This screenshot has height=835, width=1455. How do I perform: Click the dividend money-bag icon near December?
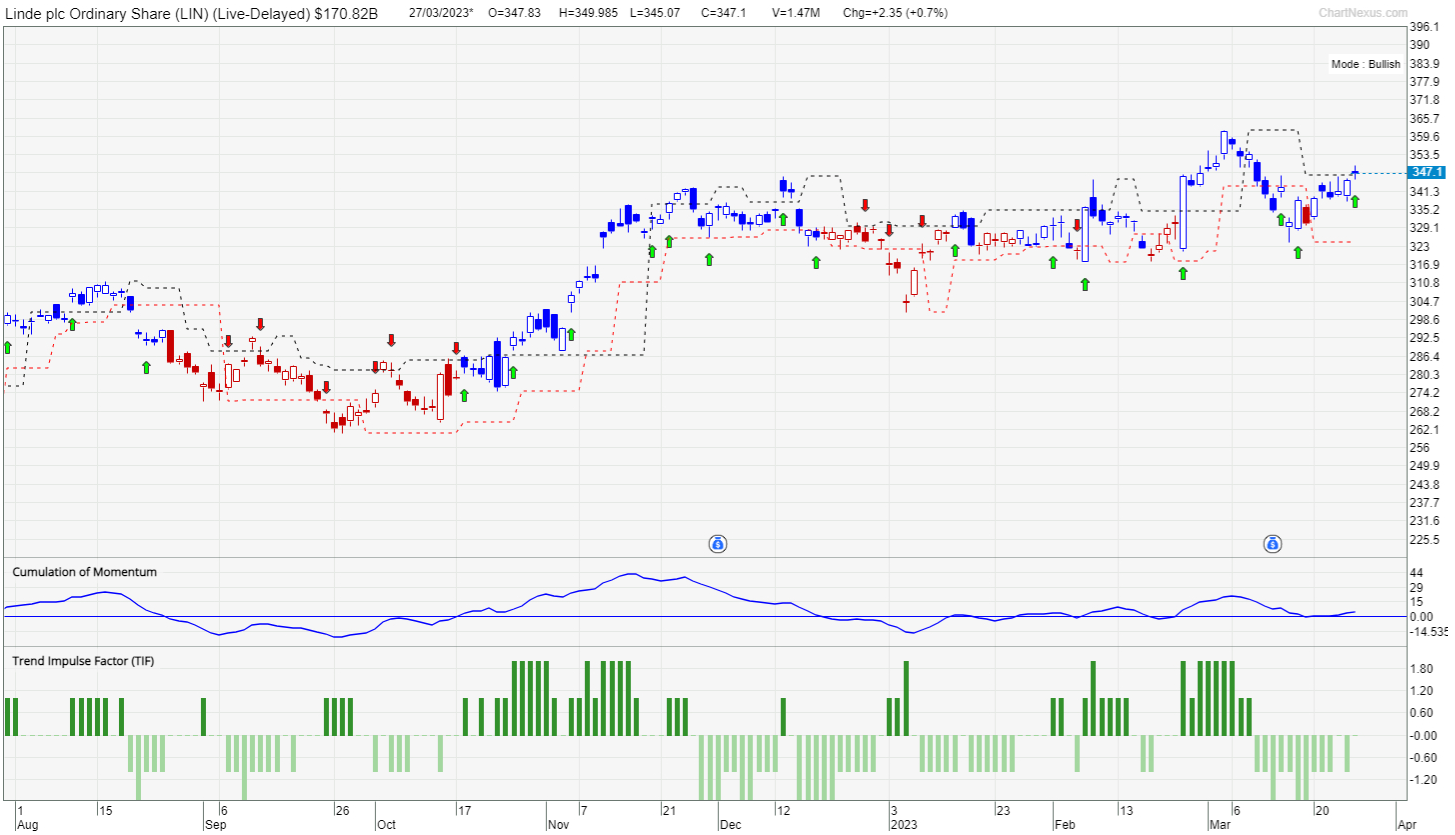click(x=717, y=544)
